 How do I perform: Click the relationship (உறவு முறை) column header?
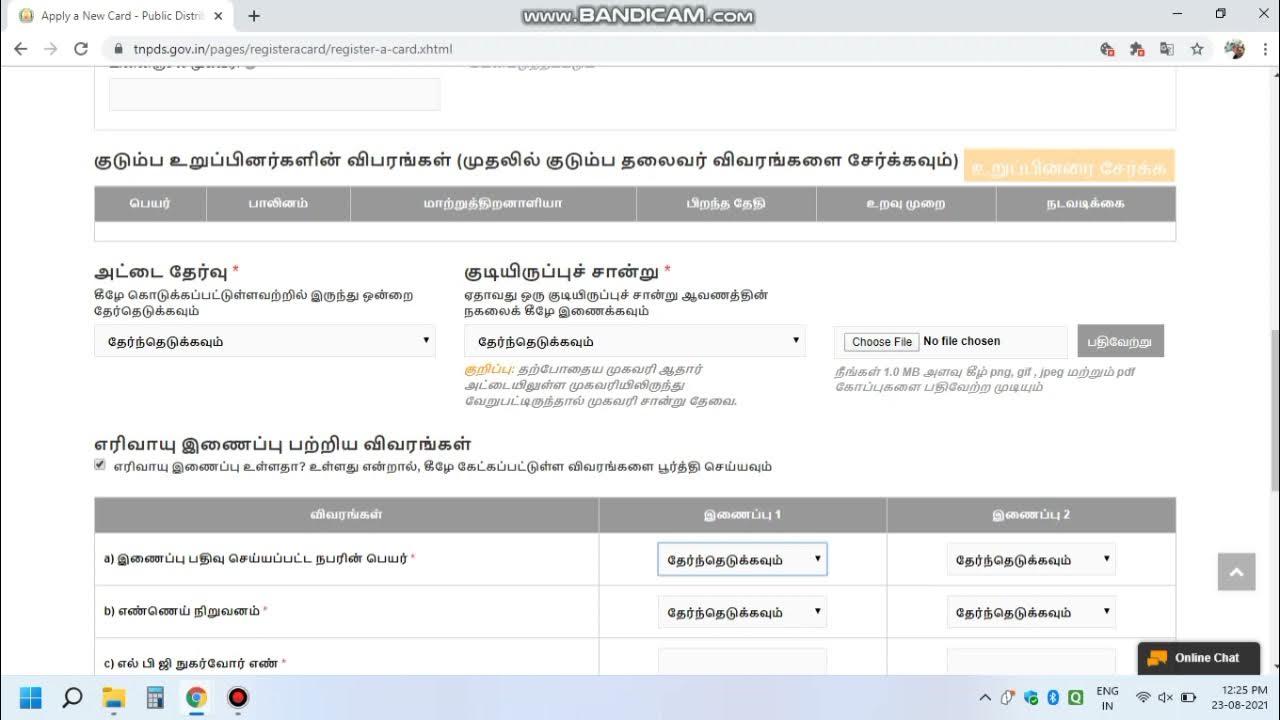pyautogui.click(x=906, y=203)
